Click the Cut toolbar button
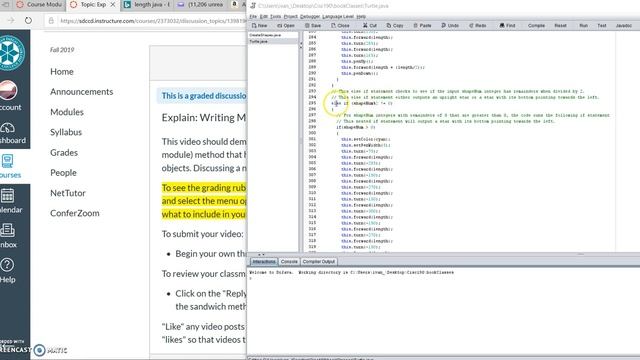 tap(370, 25)
